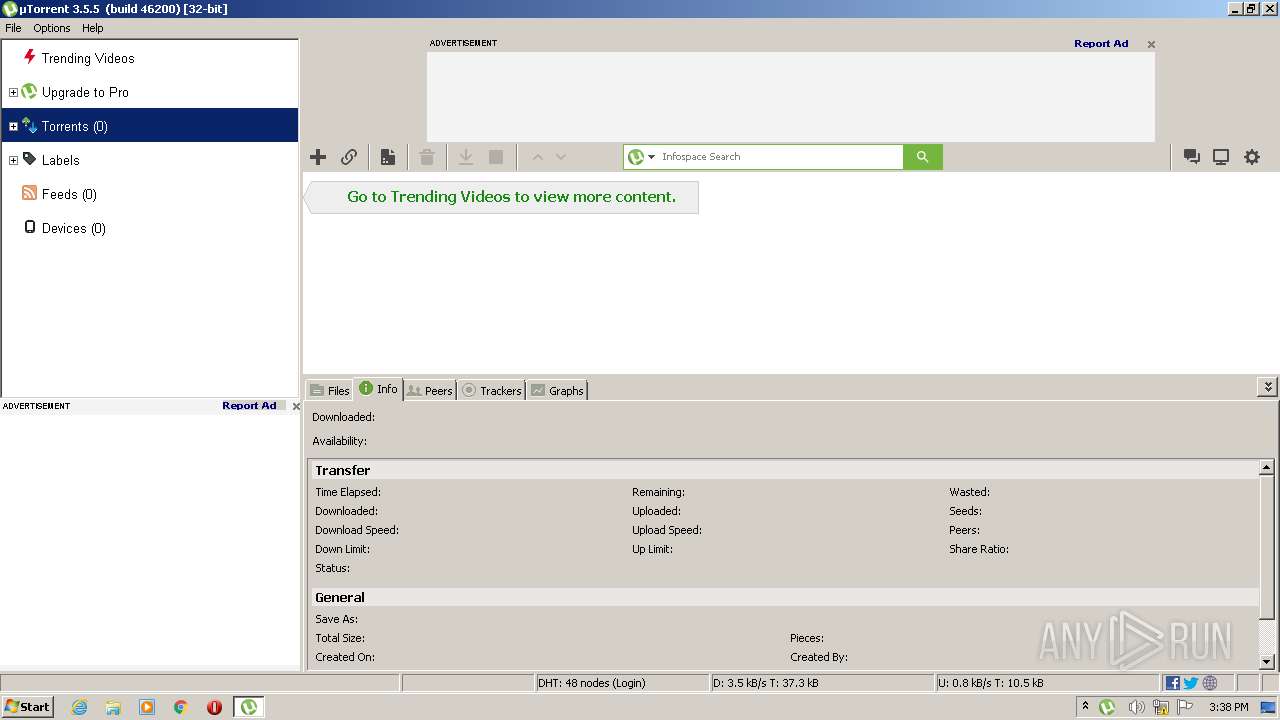1280x720 pixels.
Task: Show hidden tray icons arrow
Action: 1085,707
